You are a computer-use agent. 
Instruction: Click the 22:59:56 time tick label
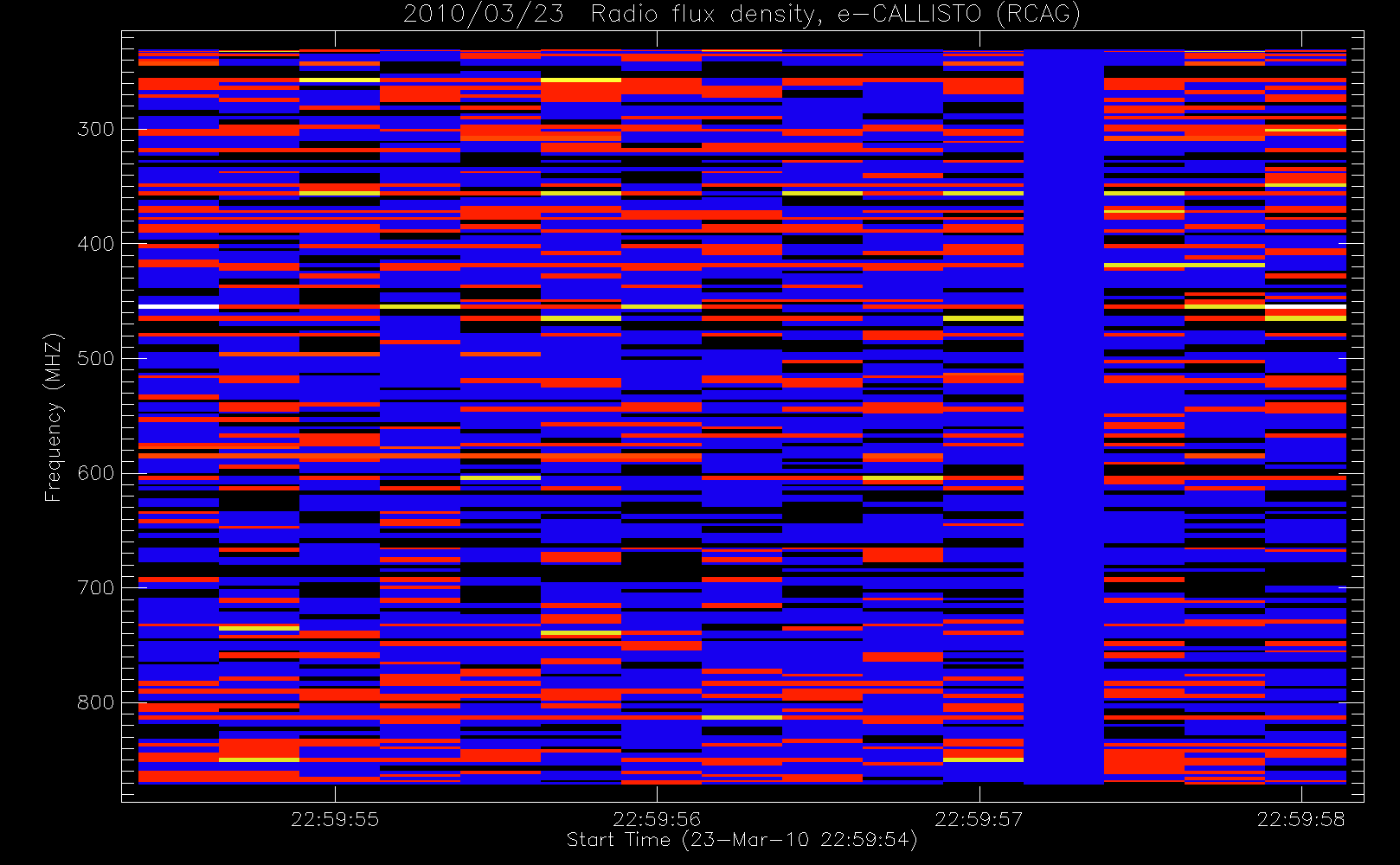pos(657,819)
